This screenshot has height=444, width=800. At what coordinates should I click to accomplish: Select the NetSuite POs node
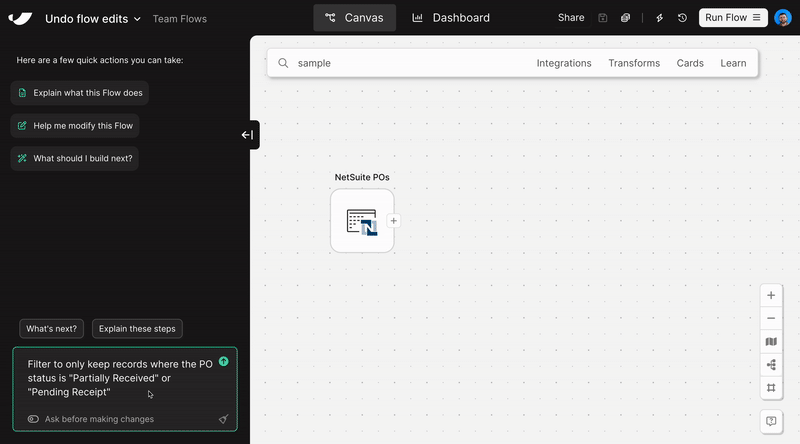pos(362,221)
